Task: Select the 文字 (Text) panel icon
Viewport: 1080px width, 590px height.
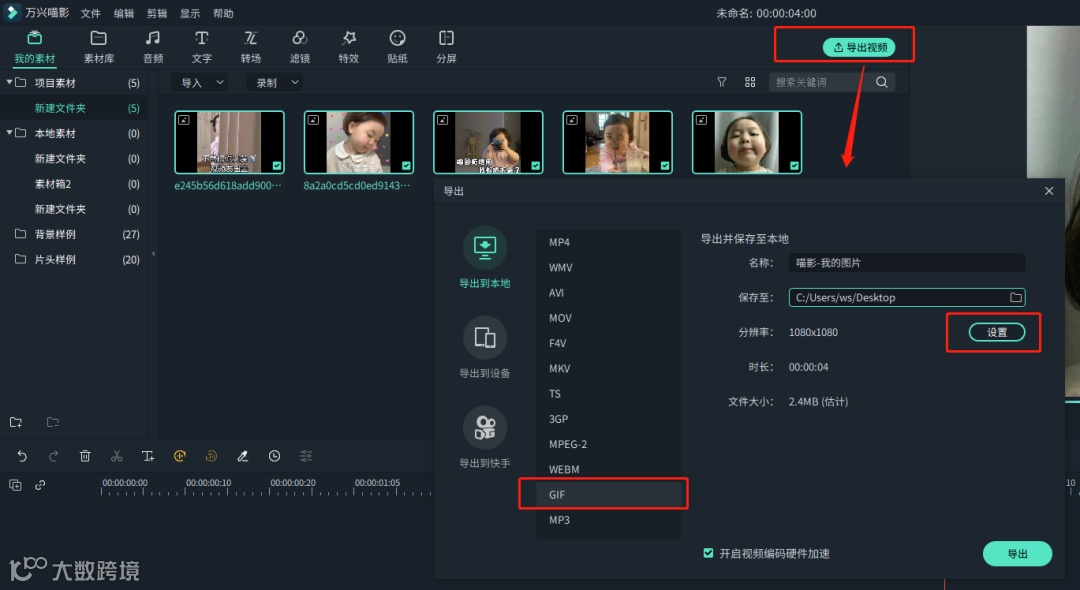Action: click(201, 45)
